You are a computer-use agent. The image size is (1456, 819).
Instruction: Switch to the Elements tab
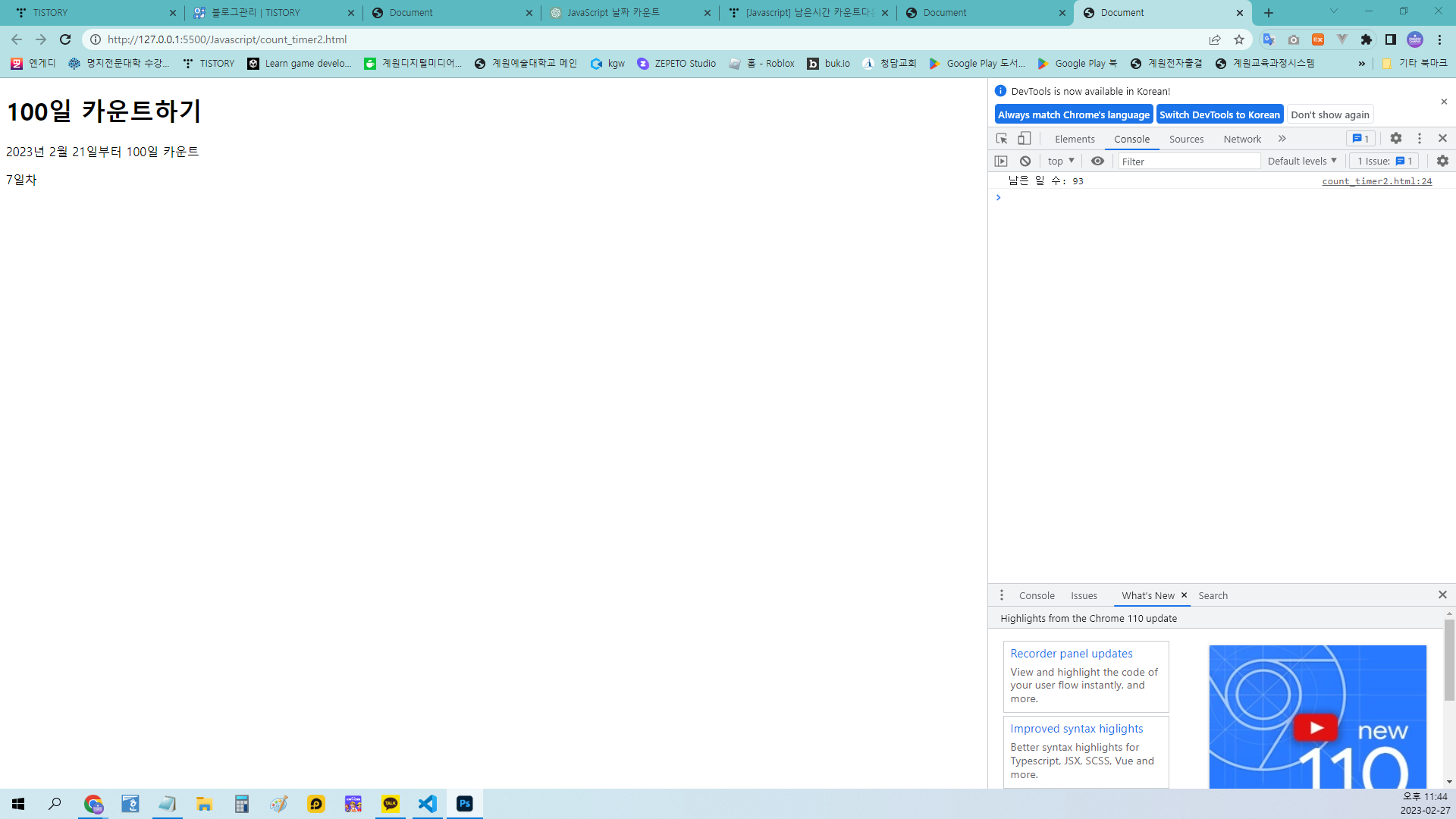pyautogui.click(x=1075, y=139)
